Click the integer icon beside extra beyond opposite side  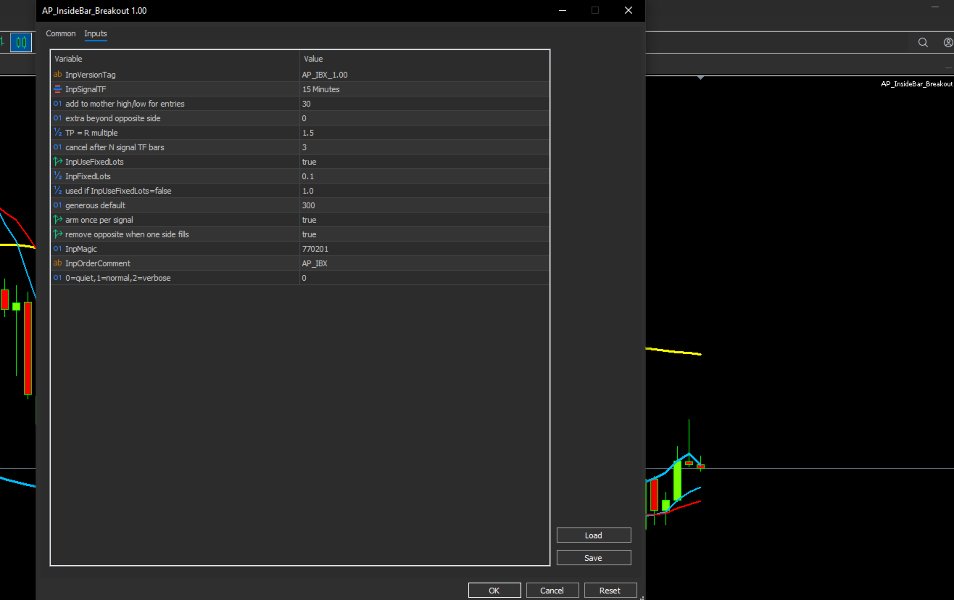58,118
